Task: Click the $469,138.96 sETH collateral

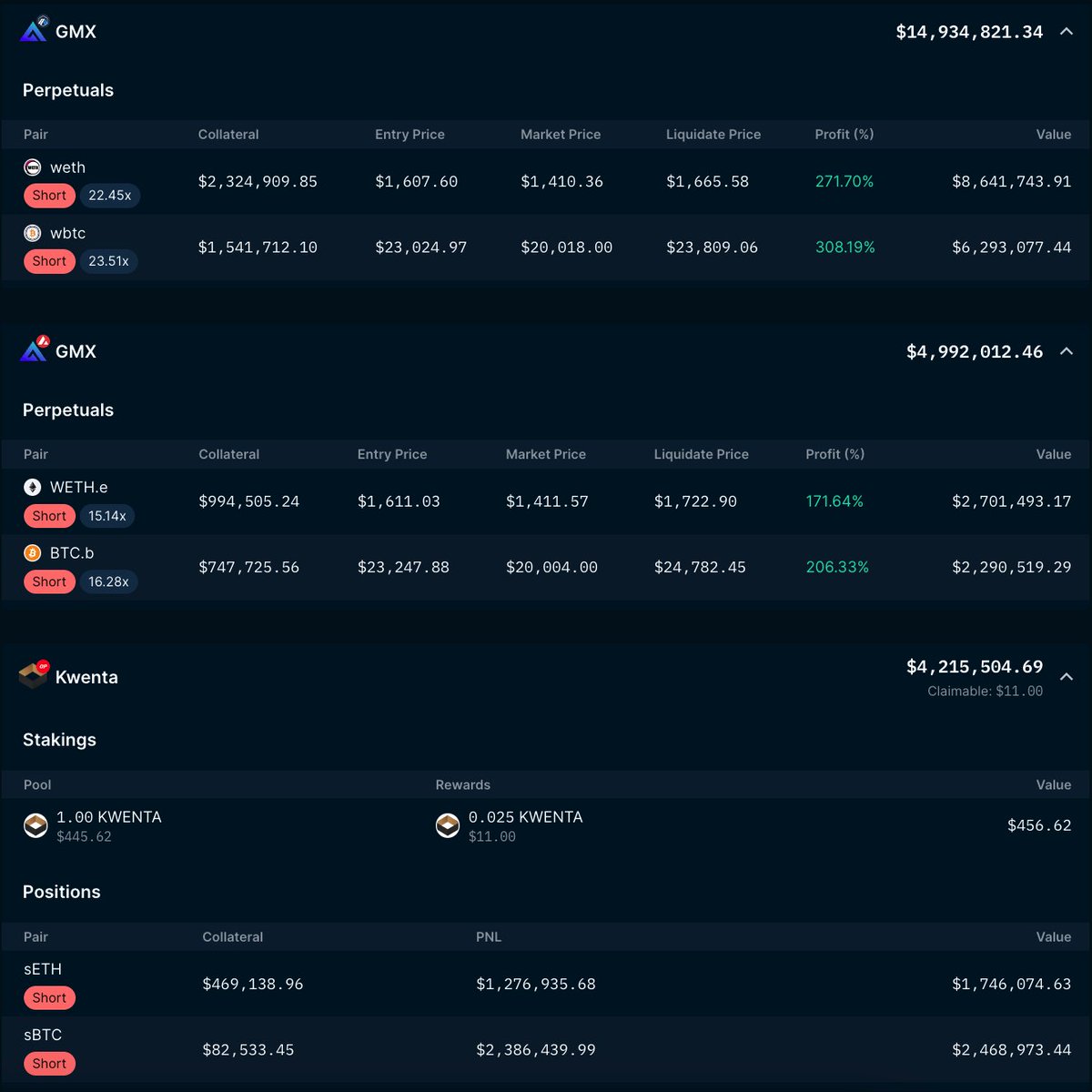Action: [x=253, y=984]
